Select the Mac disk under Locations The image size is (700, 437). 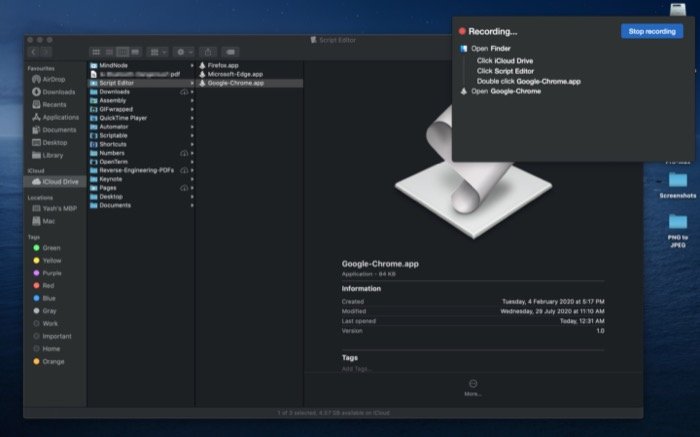(44, 221)
